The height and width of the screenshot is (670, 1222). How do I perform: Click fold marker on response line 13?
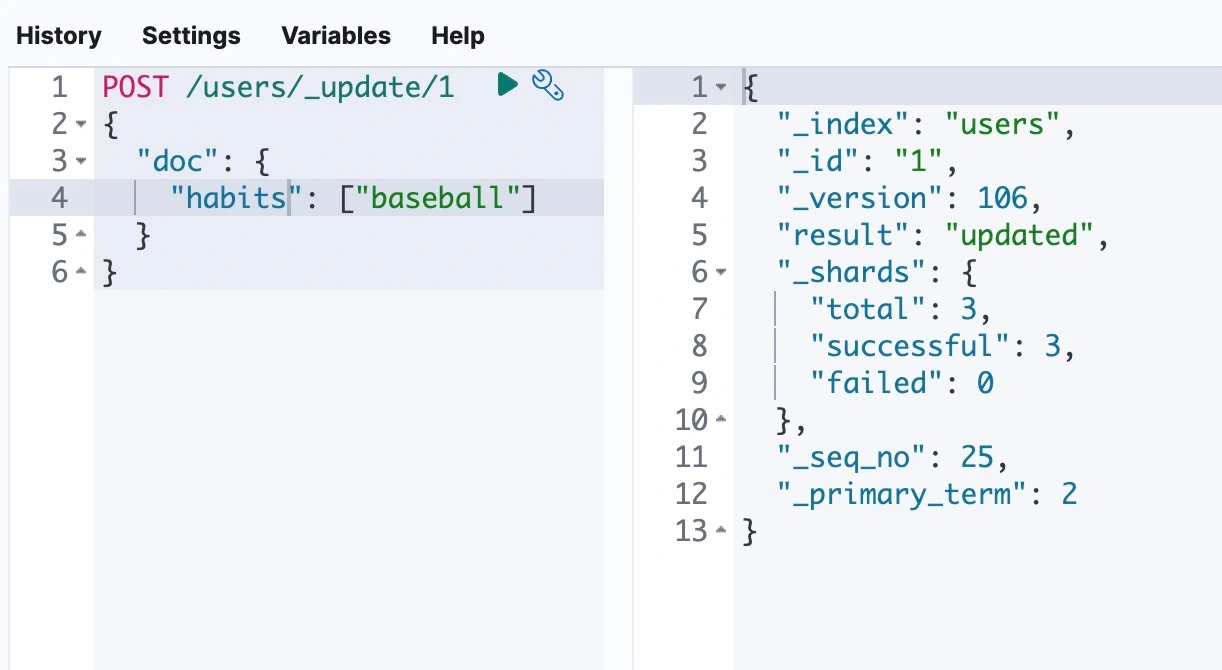(x=721, y=531)
